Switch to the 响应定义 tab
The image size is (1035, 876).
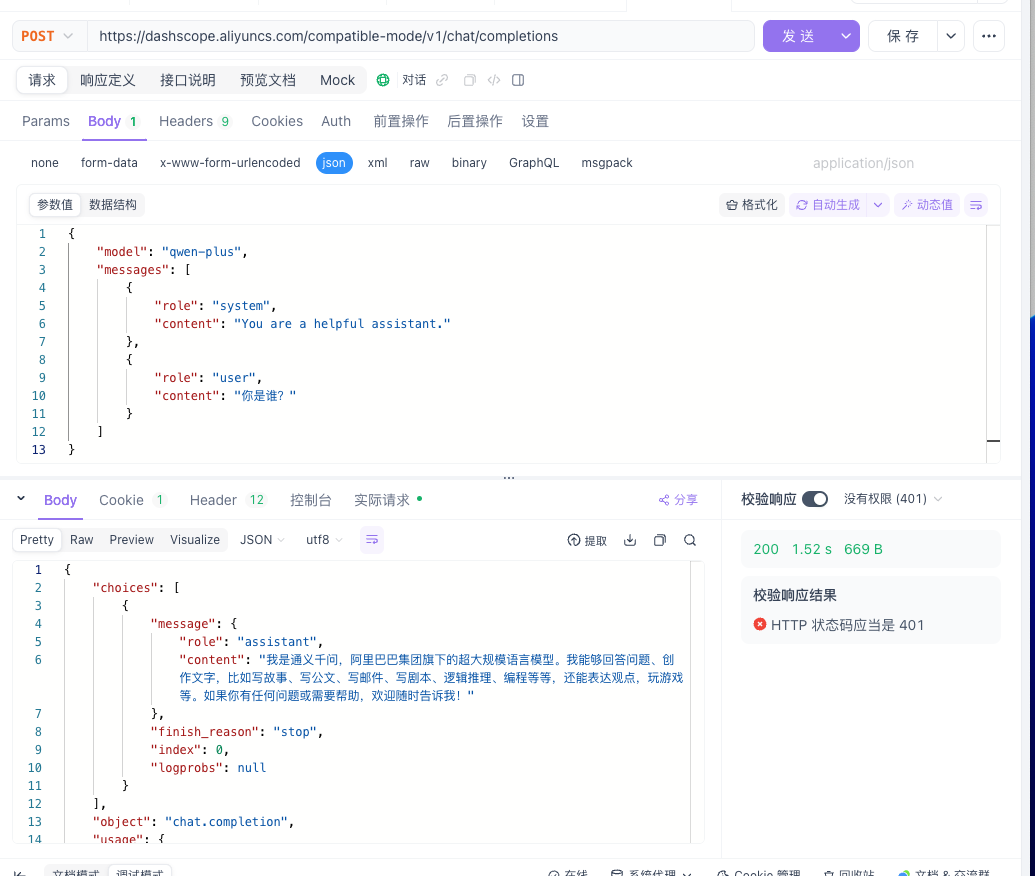[108, 80]
